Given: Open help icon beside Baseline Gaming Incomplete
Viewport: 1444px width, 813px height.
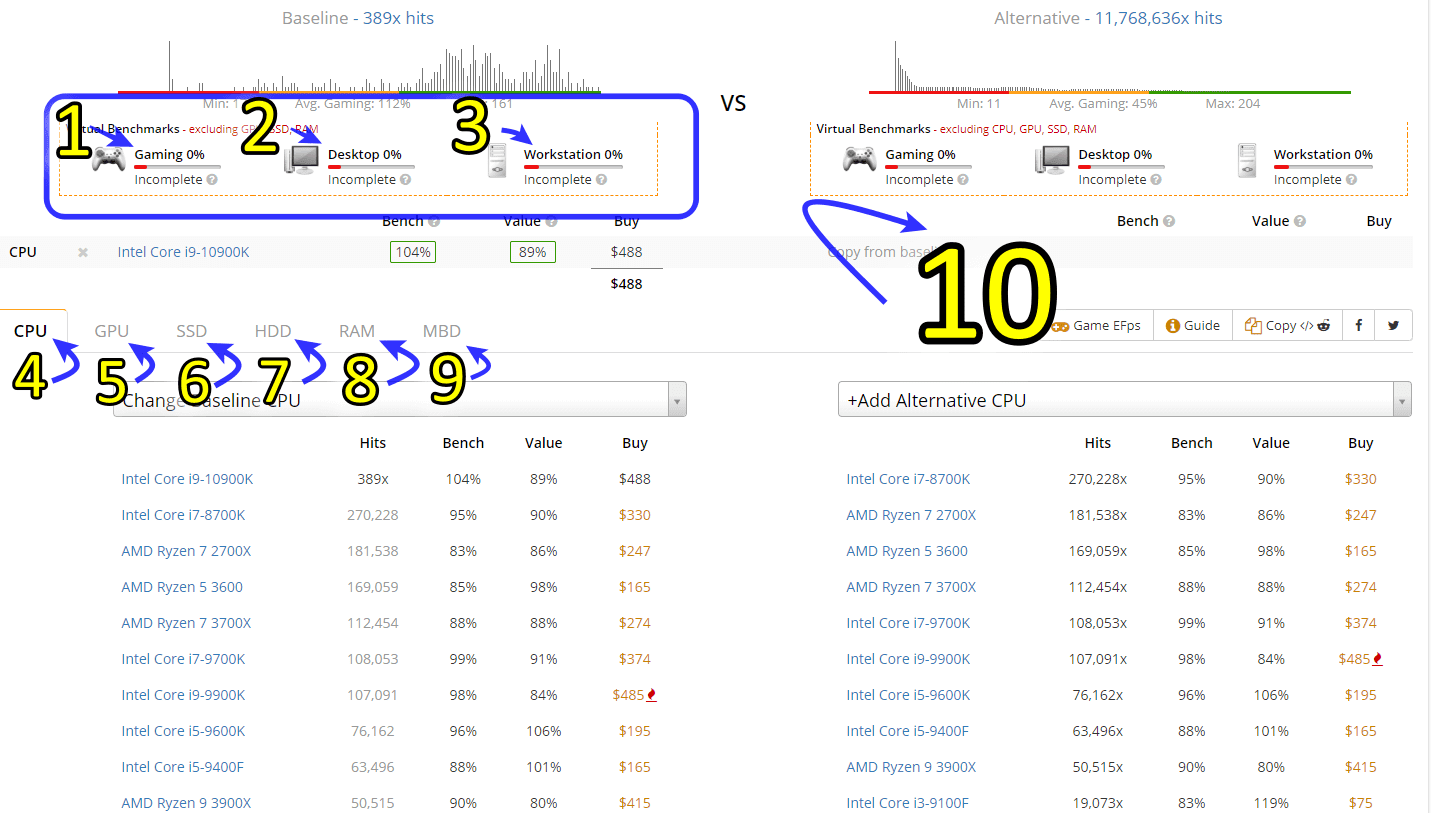Looking at the screenshot, I should pos(212,180).
